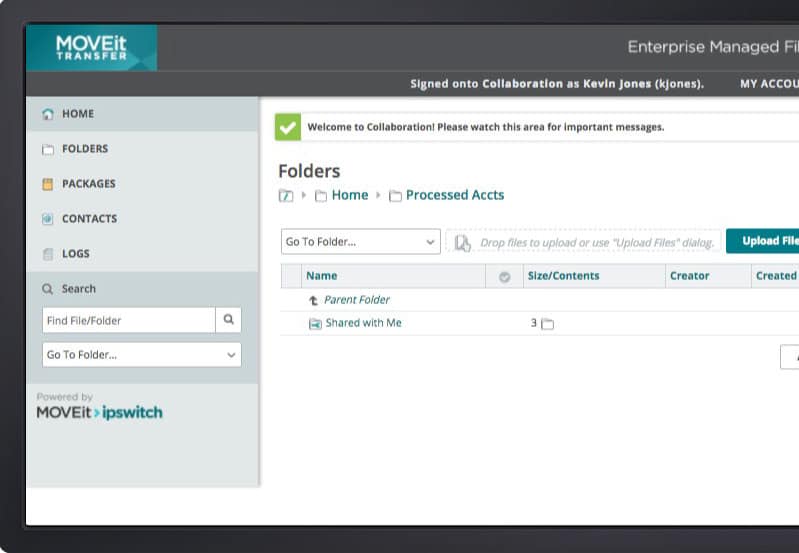Click the Packages box icon in sidebar
799x553 pixels.
click(47, 184)
